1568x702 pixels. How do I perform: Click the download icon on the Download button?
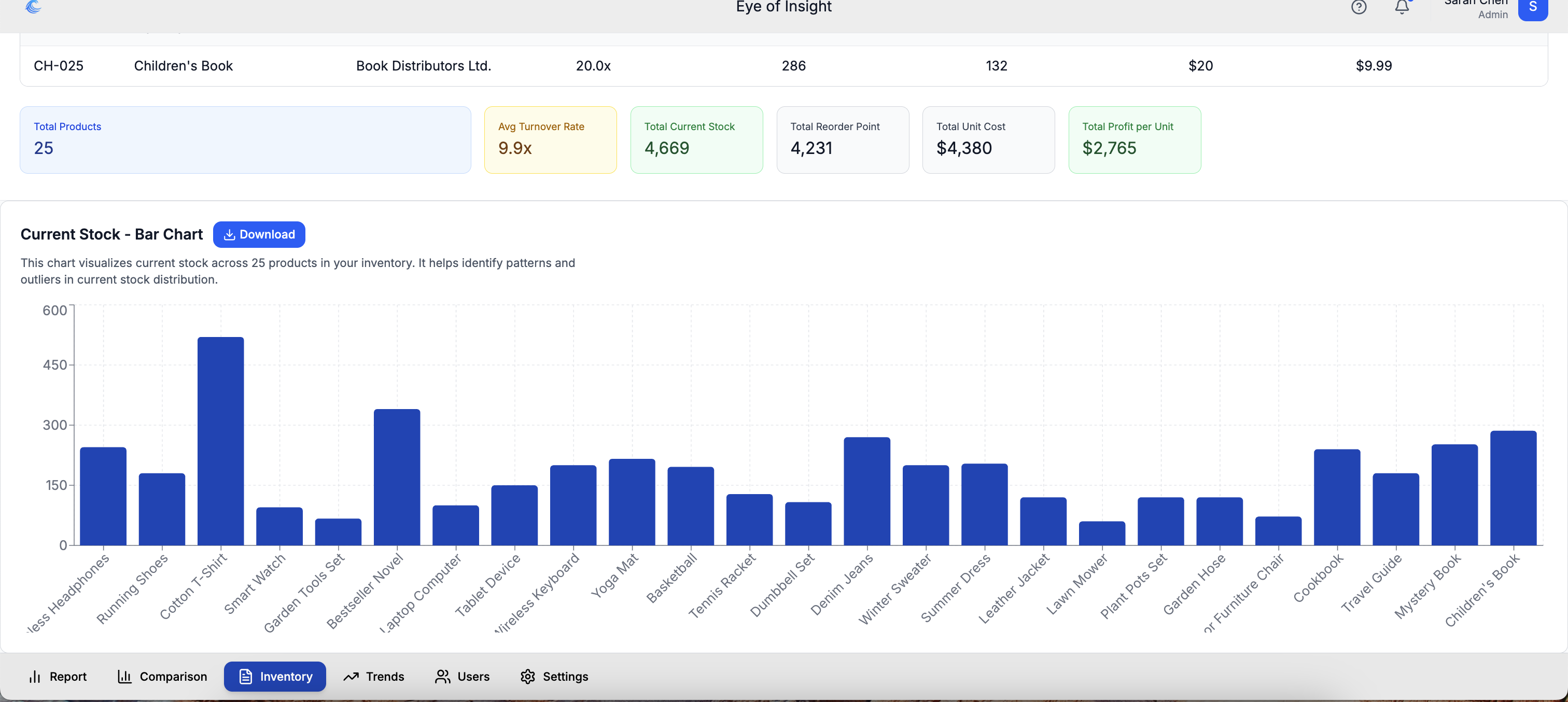pyautogui.click(x=230, y=234)
